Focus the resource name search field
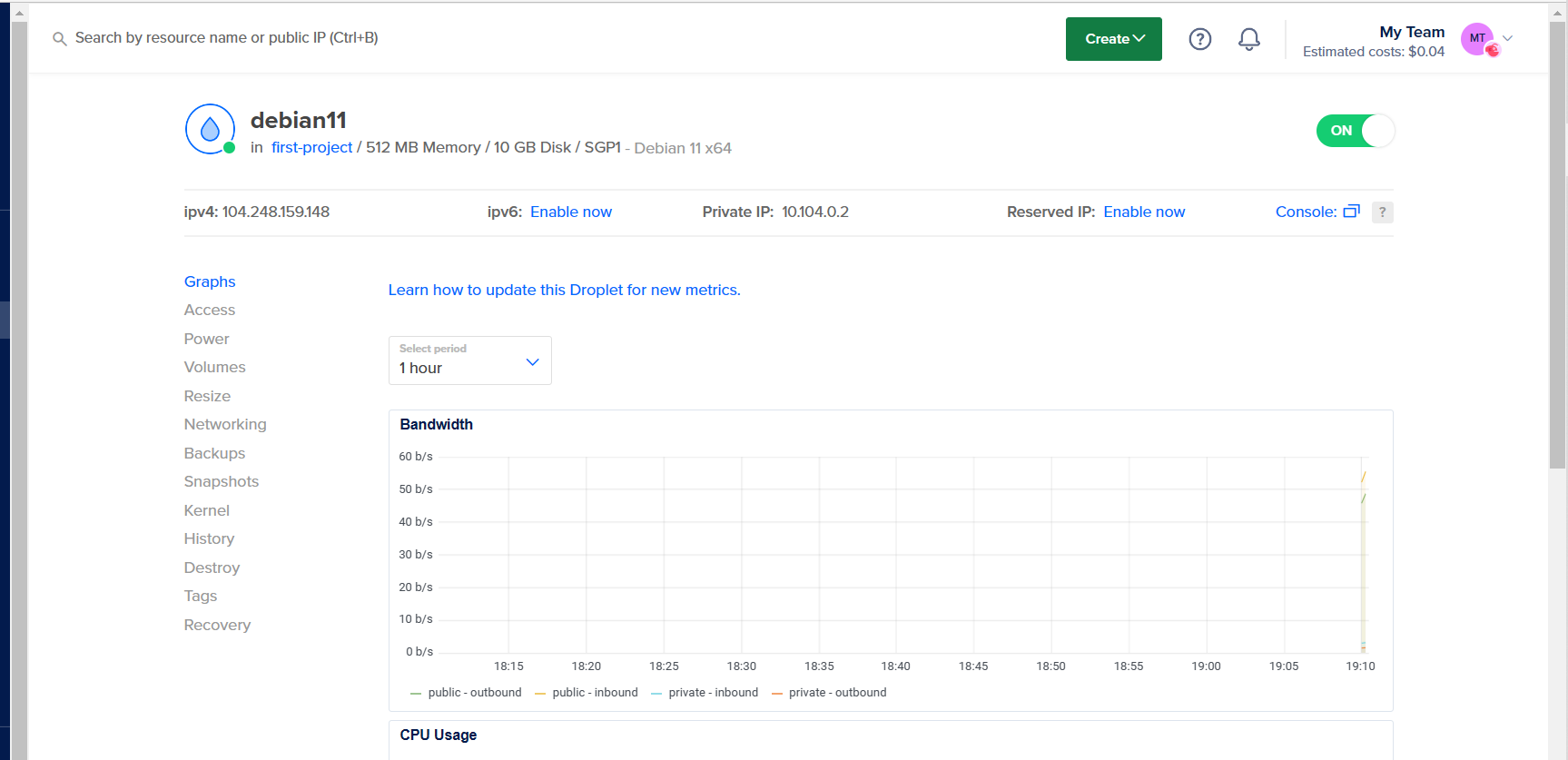Viewport: 1568px width, 760px height. [x=226, y=38]
